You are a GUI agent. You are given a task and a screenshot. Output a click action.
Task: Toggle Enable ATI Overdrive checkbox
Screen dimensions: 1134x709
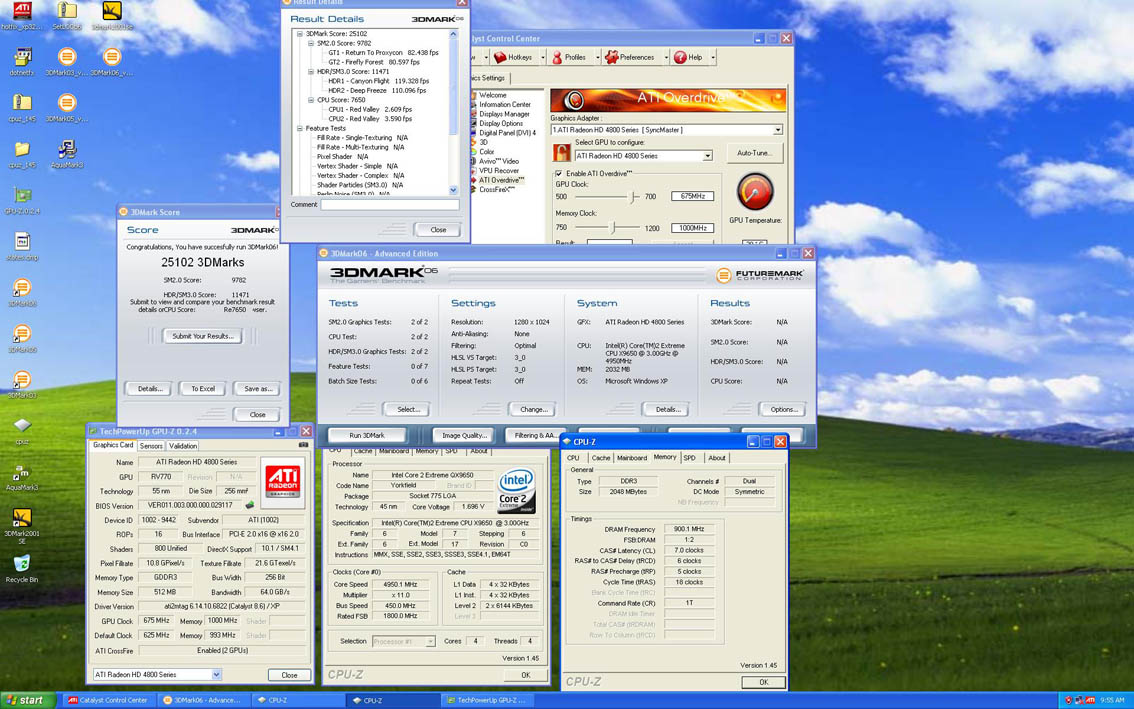[x=558, y=174]
